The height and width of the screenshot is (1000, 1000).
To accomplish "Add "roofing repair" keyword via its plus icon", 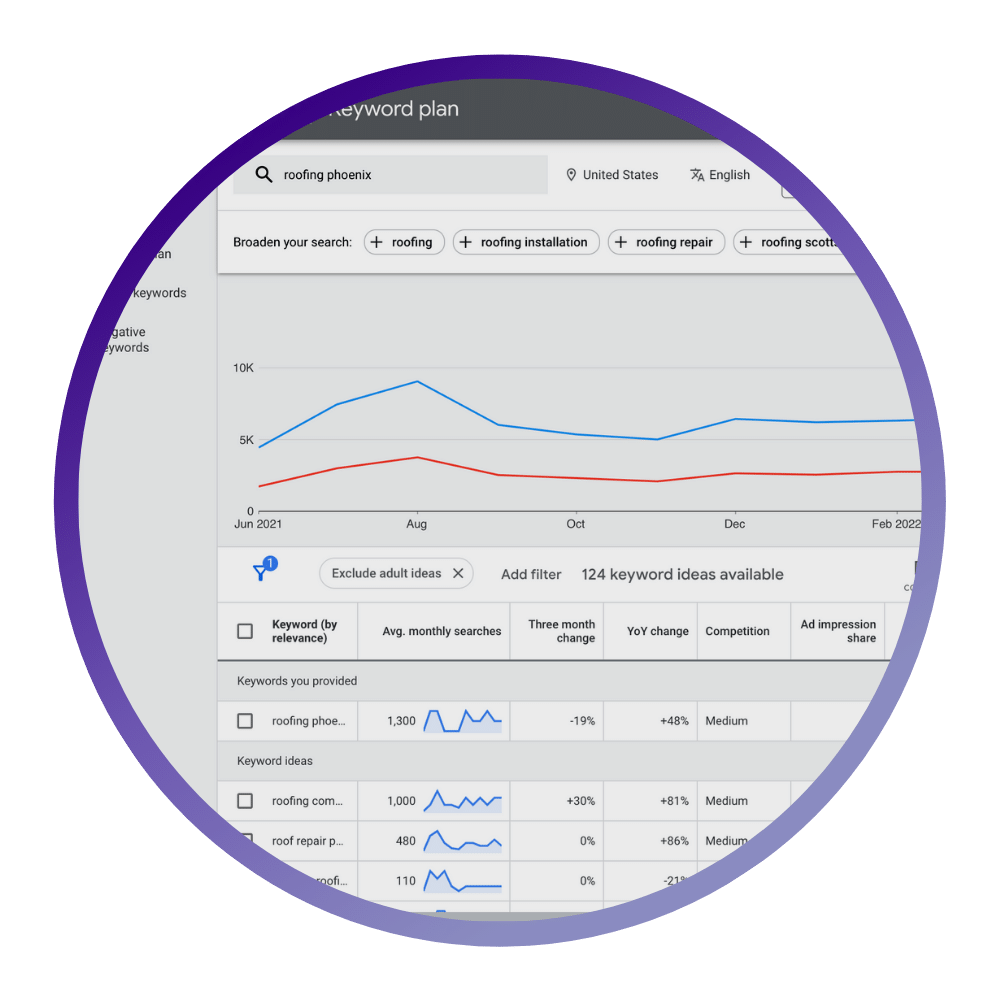I will (622, 242).
